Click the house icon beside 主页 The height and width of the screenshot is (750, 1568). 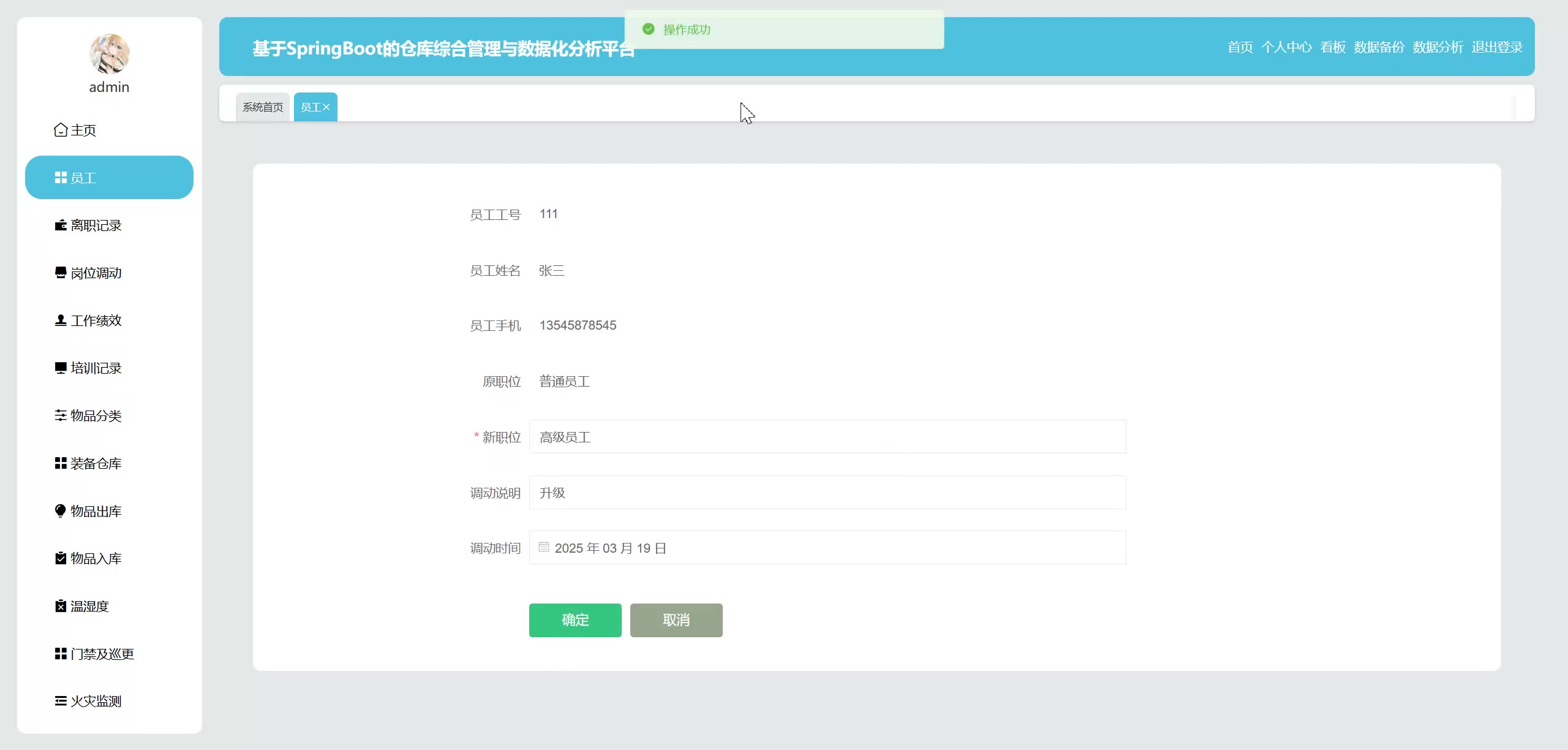point(61,130)
